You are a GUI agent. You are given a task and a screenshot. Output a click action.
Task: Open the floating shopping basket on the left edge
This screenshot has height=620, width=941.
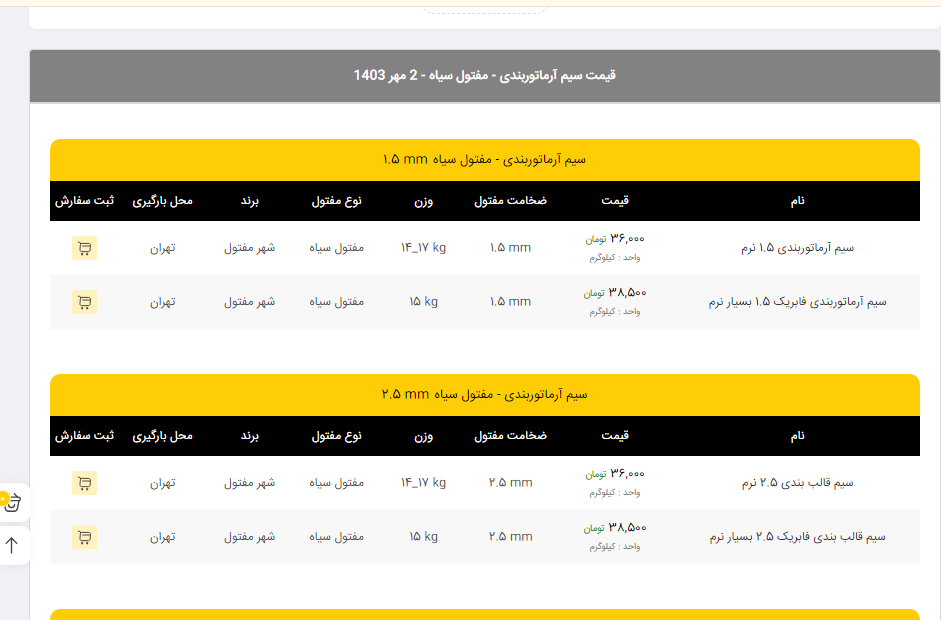12,502
